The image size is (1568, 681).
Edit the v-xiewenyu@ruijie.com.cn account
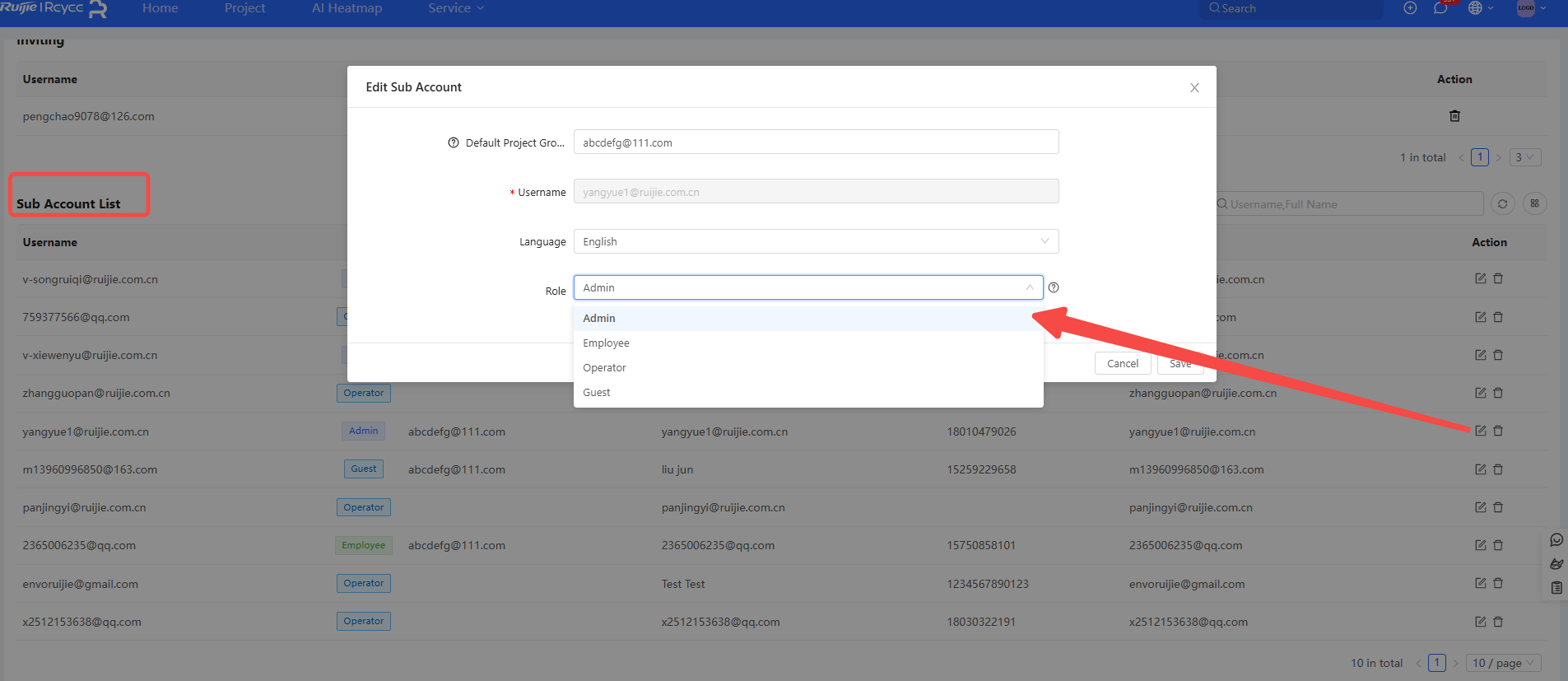(x=1480, y=355)
